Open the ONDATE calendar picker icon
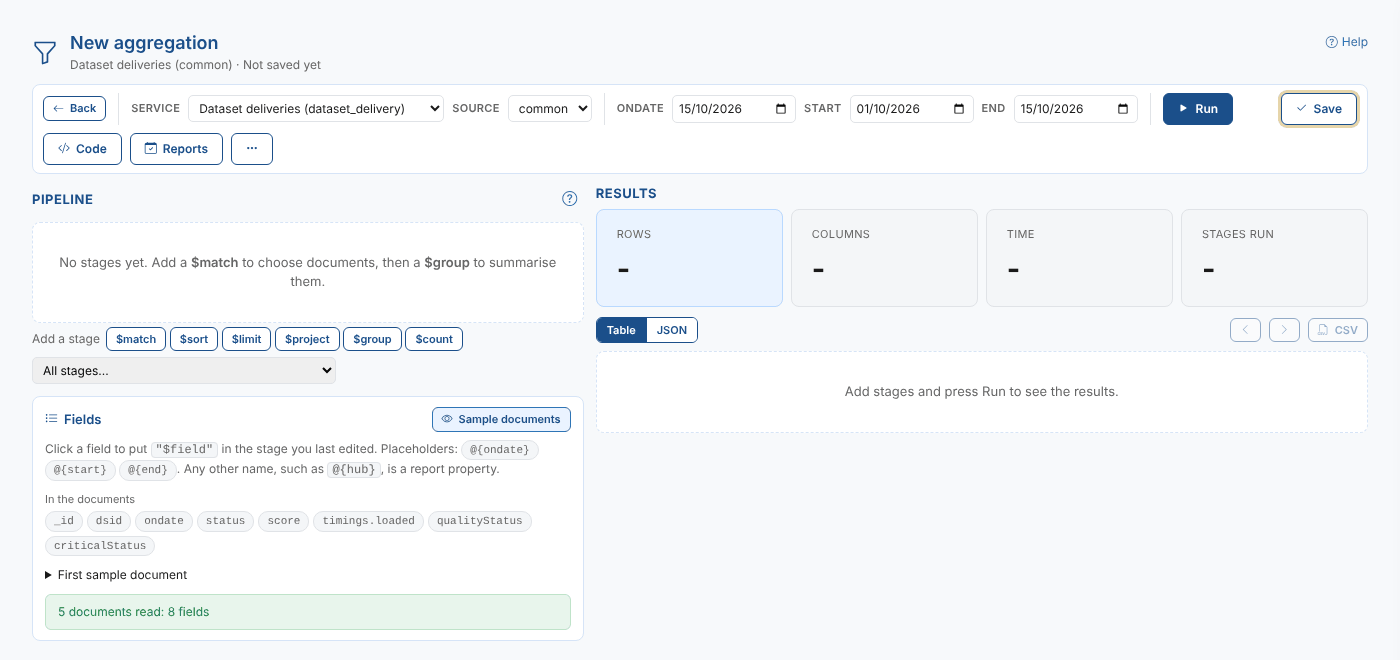 coord(781,108)
